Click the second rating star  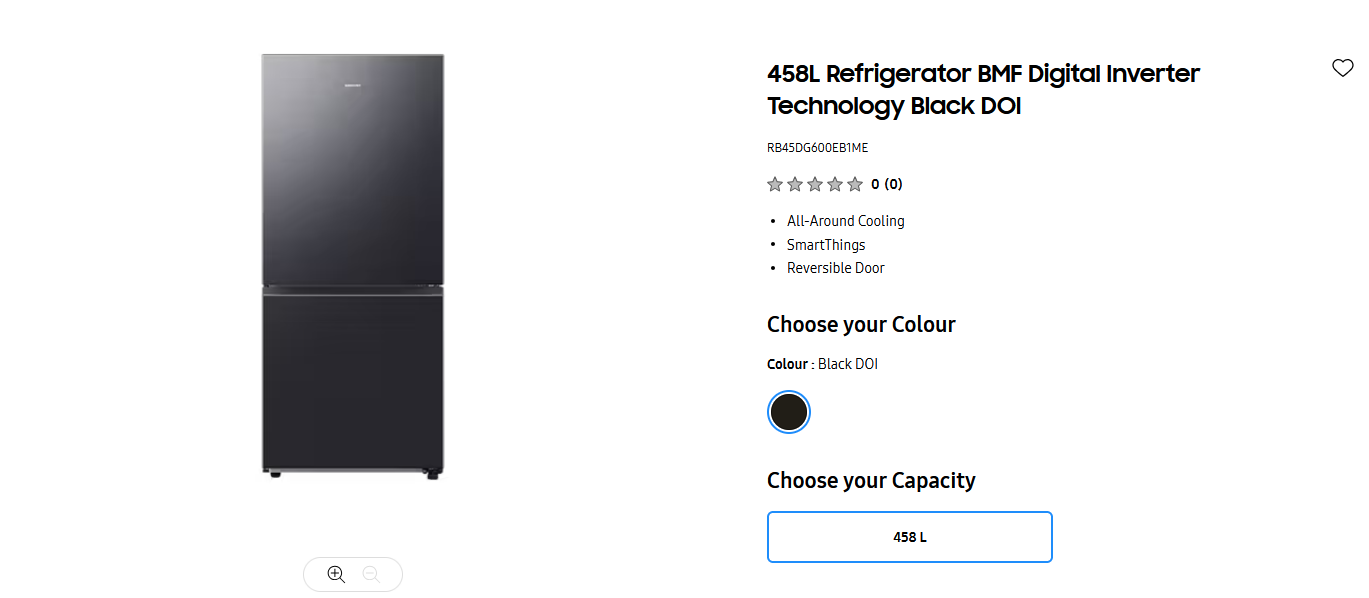795,184
